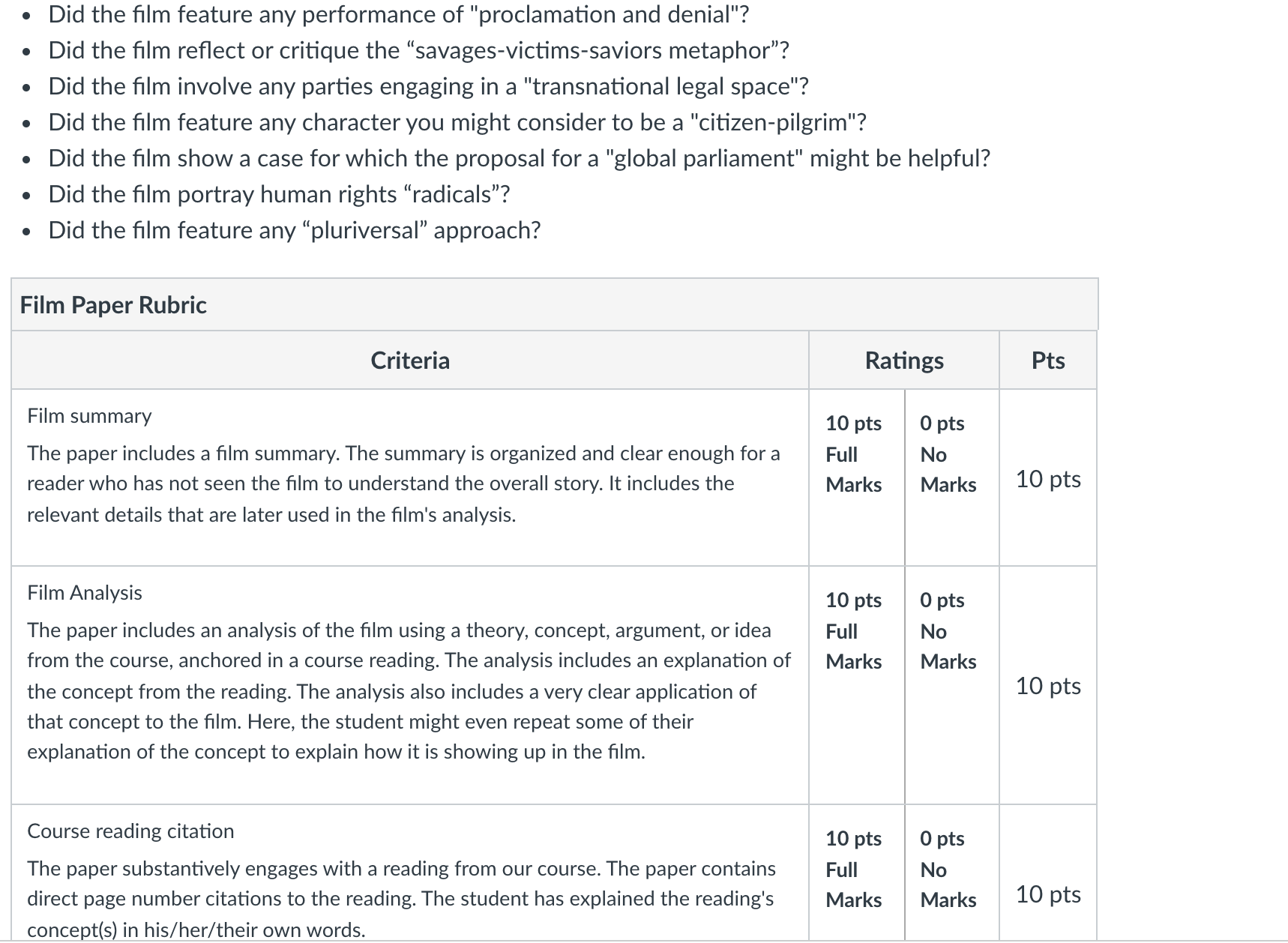Click the Pts column header

1048,361
